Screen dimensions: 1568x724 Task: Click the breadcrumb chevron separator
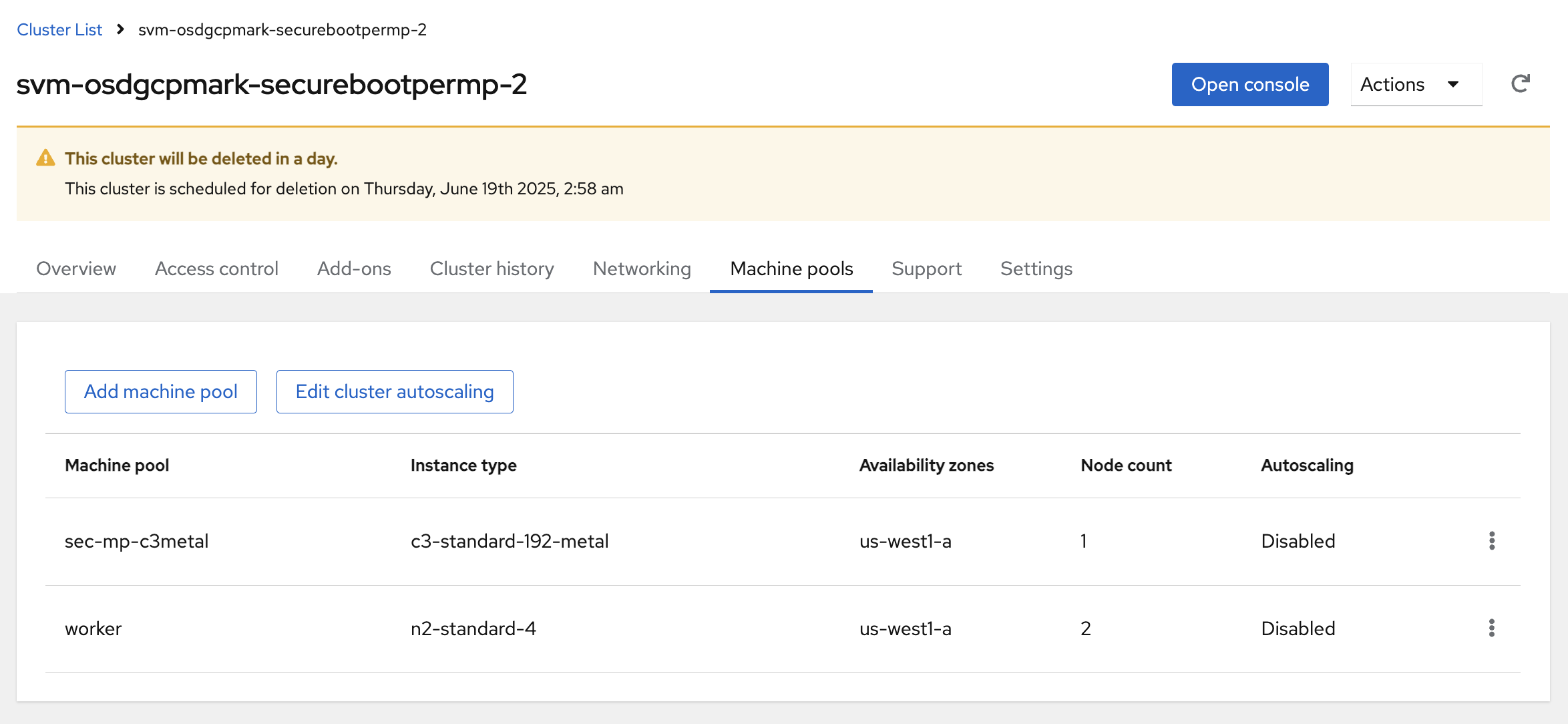[120, 29]
